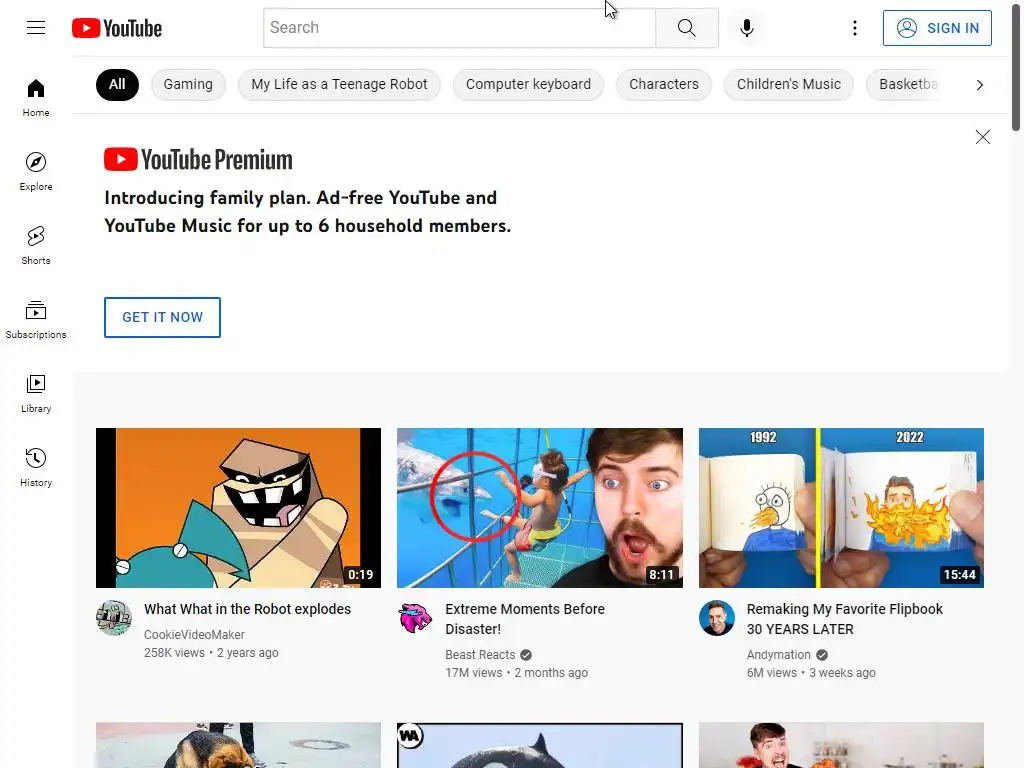Open 'What What in the Robot explodes' title
The image size is (1024, 768).
tap(248, 609)
